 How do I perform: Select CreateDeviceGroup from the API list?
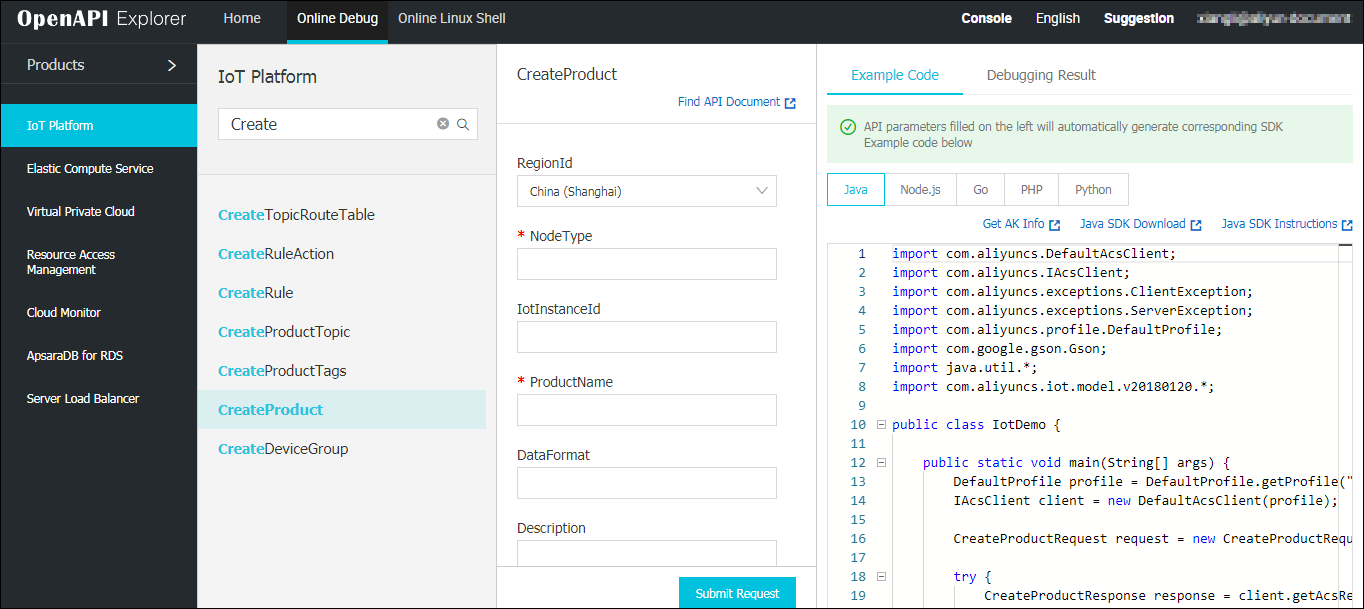[283, 449]
